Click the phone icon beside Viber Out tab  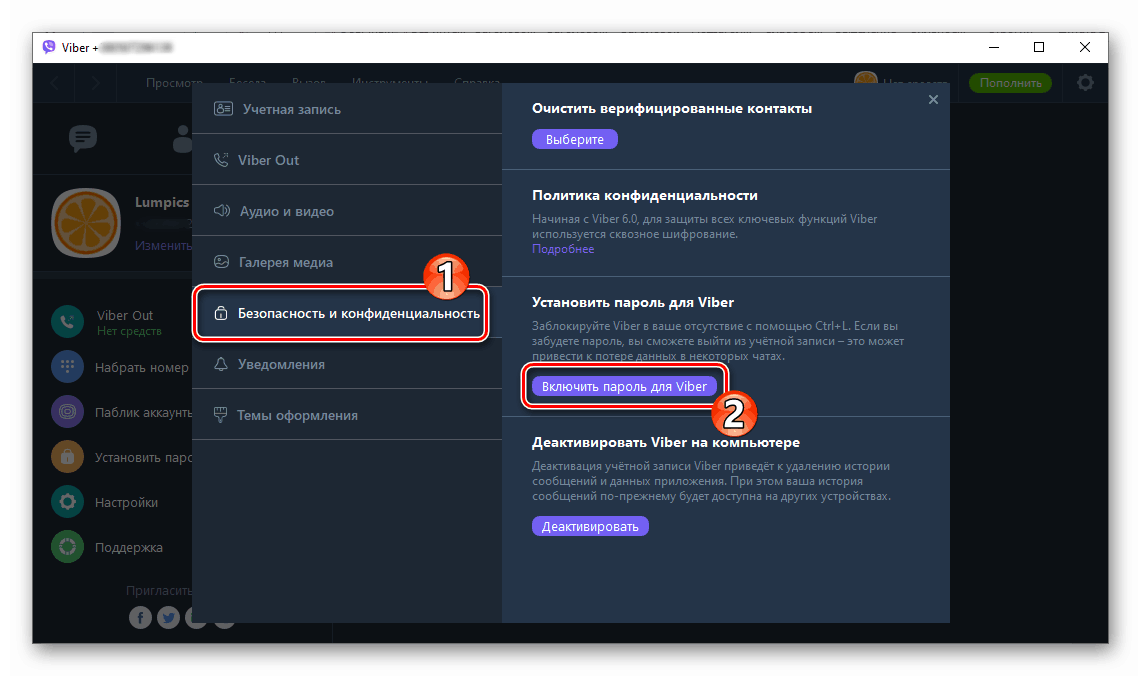(x=220, y=159)
